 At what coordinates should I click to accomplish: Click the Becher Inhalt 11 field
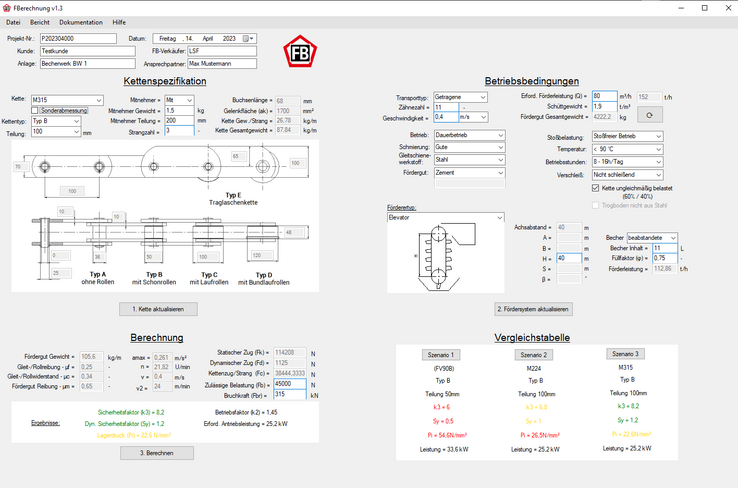(665, 248)
